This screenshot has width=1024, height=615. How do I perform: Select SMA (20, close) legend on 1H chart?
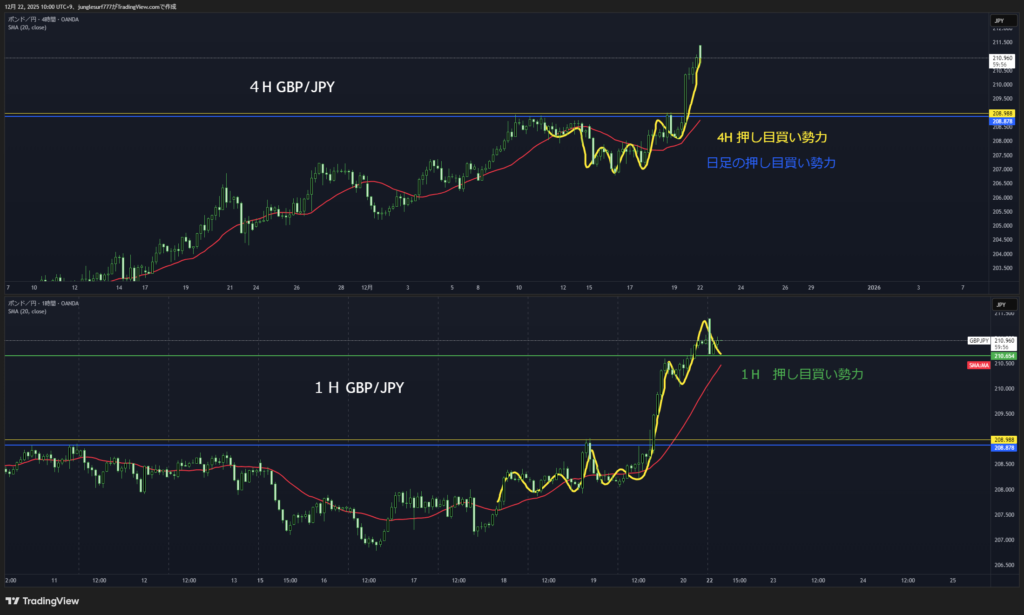27,311
